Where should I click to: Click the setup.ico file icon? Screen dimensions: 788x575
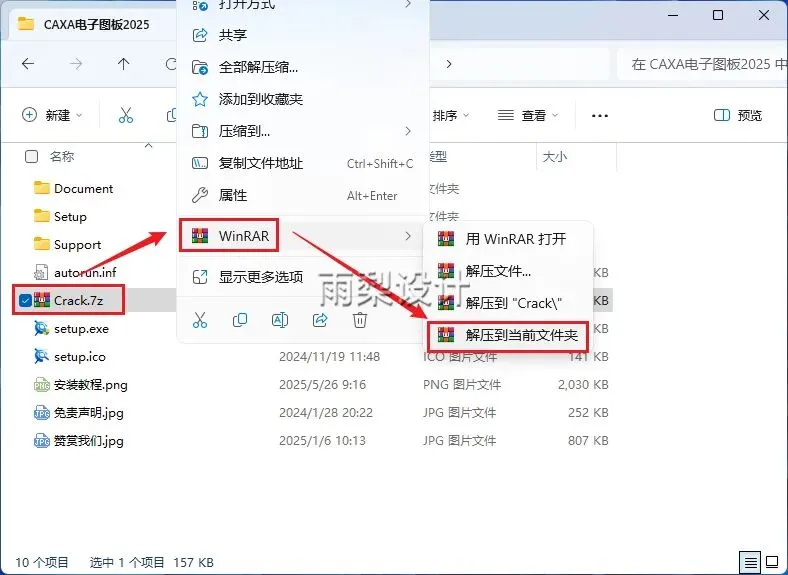point(41,356)
